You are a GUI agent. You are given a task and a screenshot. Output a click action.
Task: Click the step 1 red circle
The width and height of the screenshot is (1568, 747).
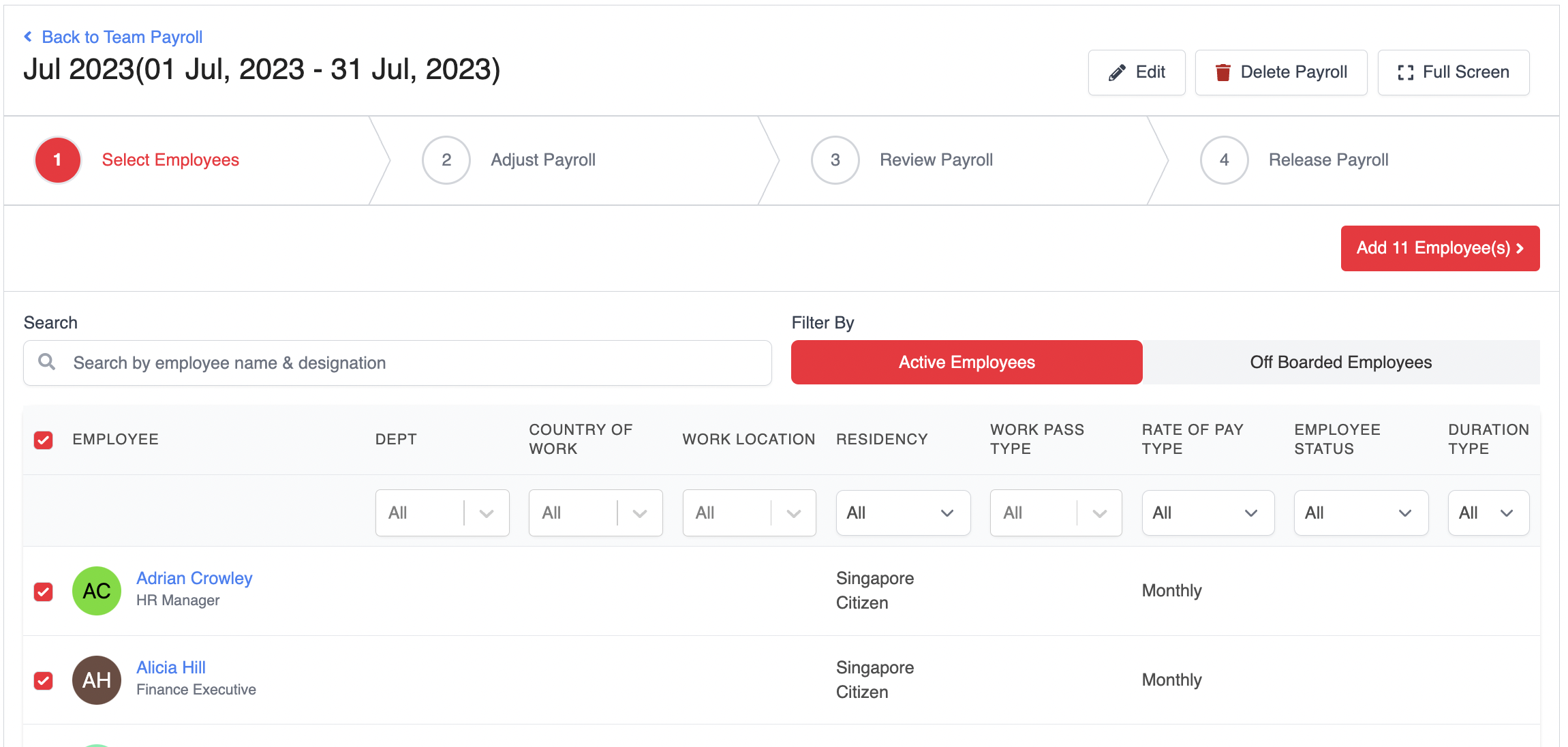coord(58,160)
